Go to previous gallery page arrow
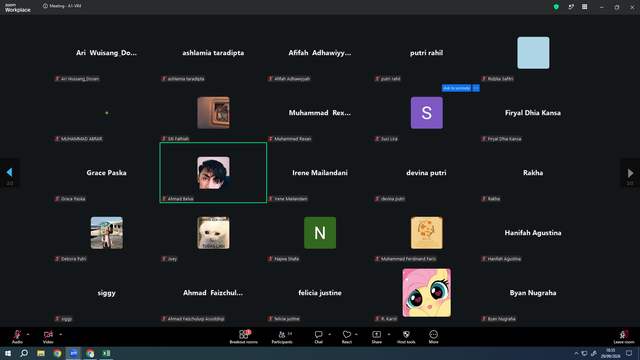Viewport: 640px width, 360px height. click(10, 173)
